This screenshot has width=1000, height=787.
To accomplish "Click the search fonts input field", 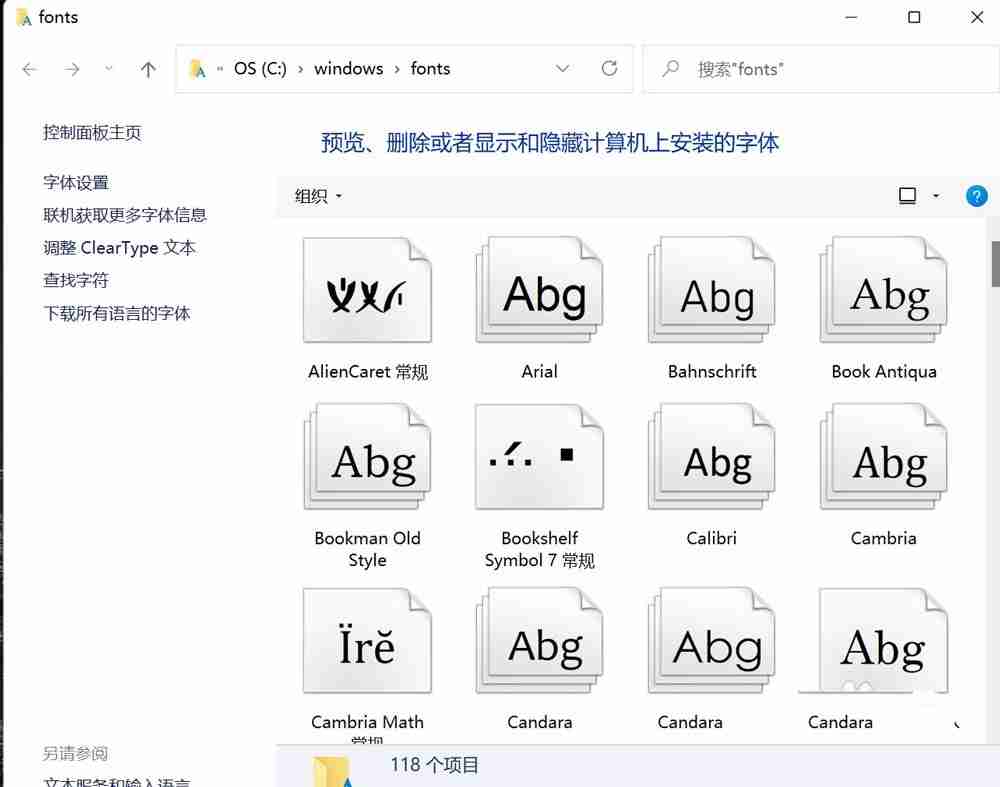I will pos(800,68).
